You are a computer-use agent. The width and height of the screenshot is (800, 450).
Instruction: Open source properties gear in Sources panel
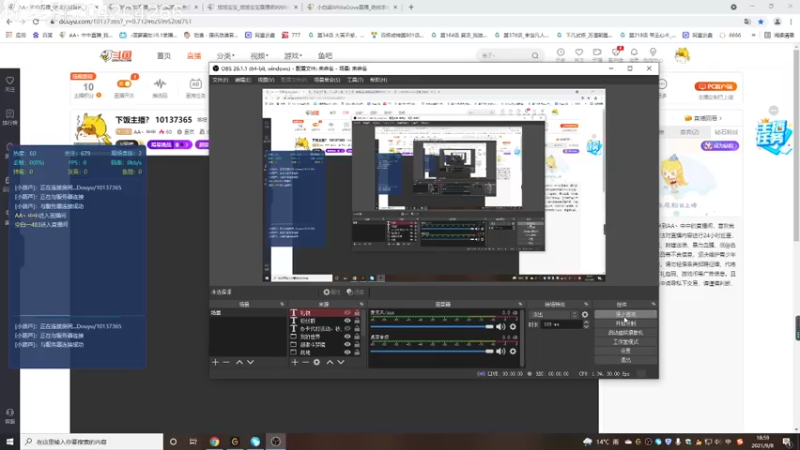tap(317, 362)
